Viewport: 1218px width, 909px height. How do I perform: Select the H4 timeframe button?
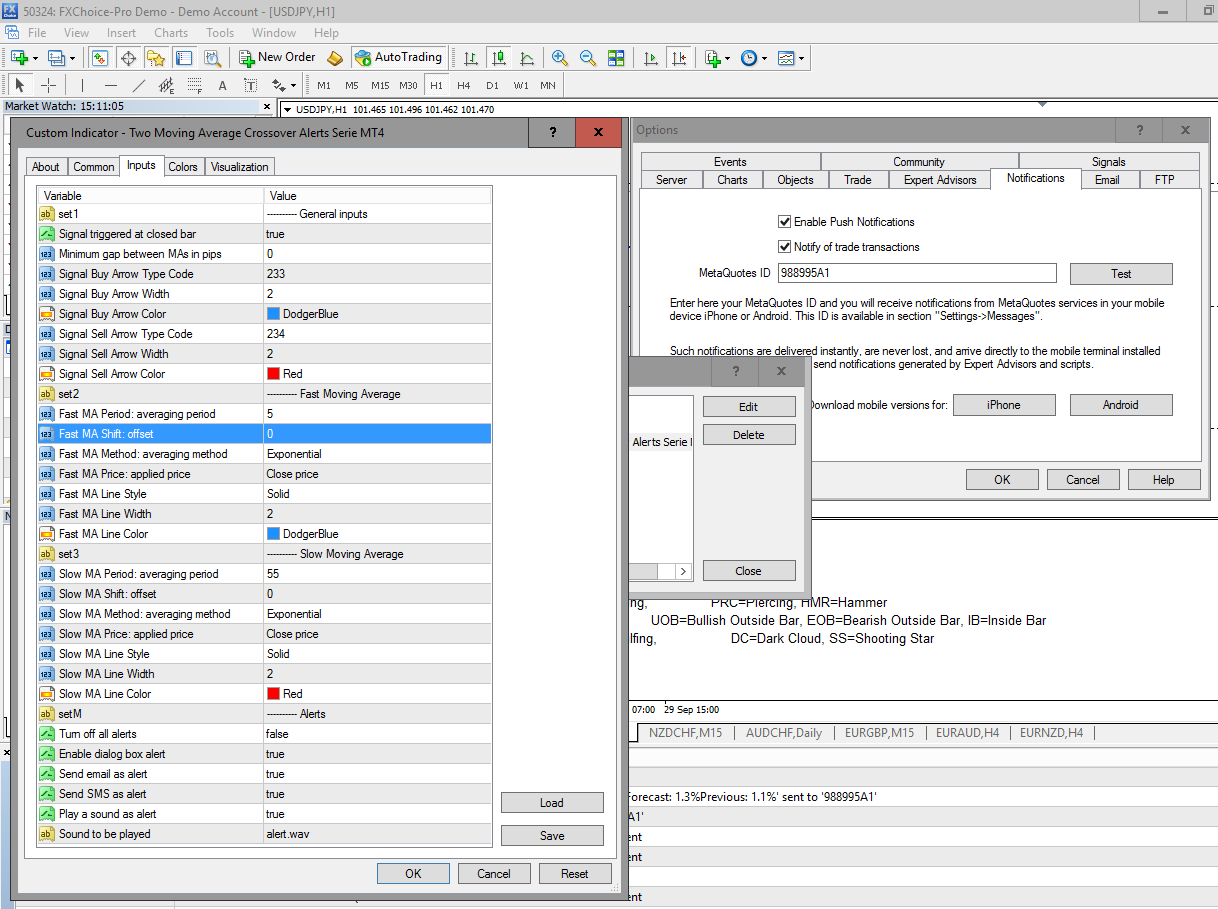463,85
